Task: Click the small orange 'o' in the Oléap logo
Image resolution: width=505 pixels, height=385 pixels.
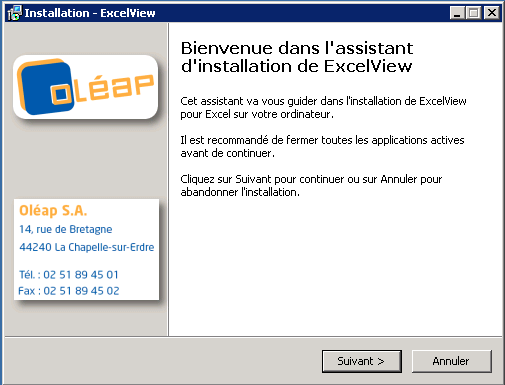Action: (61, 94)
